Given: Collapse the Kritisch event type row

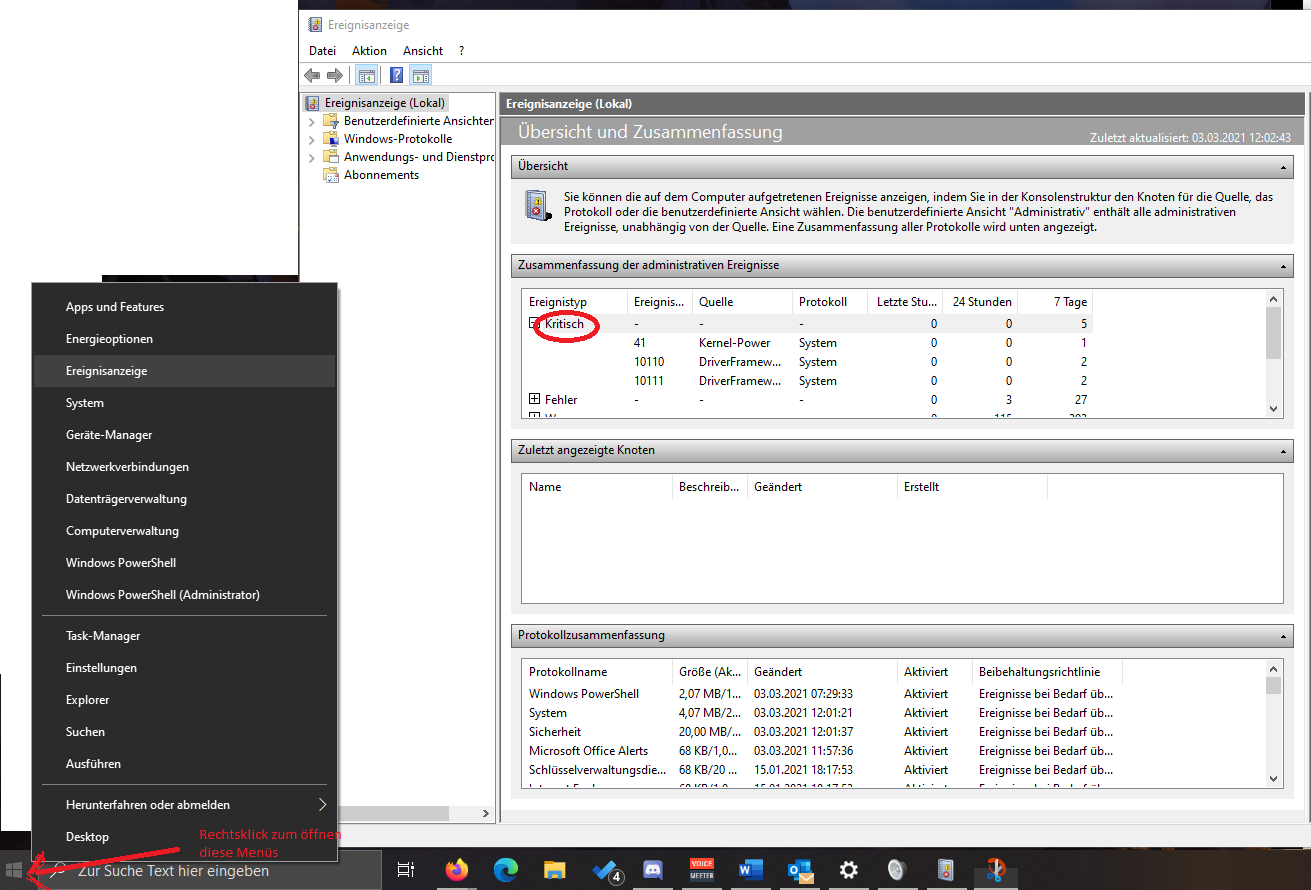Looking at the screenshot, I should [x=534, y=324].
